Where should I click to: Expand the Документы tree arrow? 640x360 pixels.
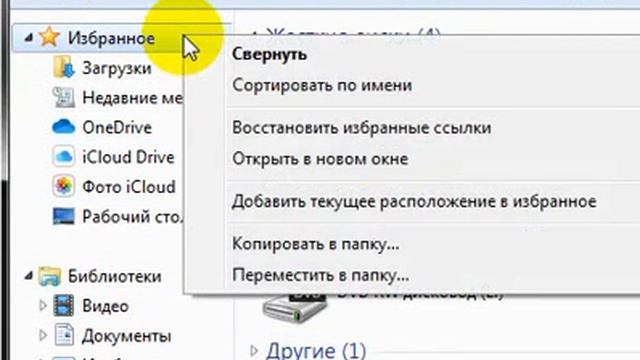(x=42, y=335)
